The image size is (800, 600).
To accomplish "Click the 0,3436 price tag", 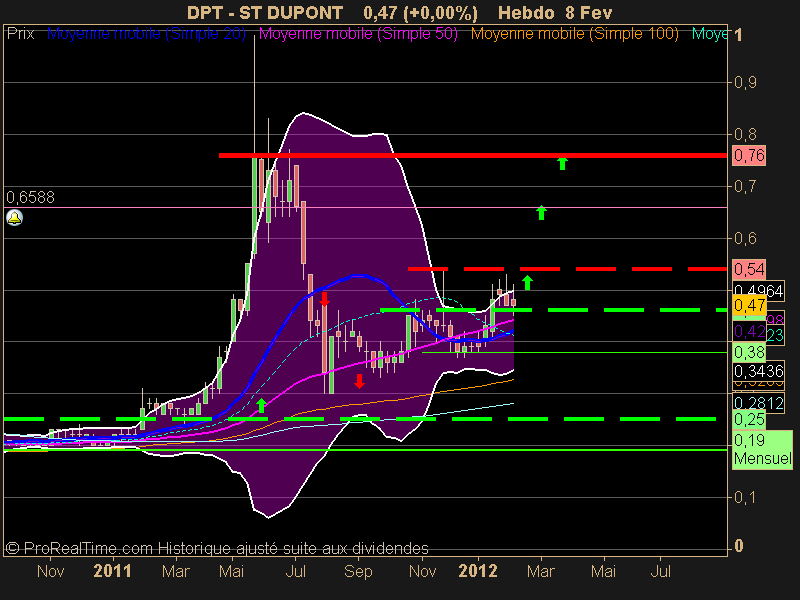I will coord(758,371).
